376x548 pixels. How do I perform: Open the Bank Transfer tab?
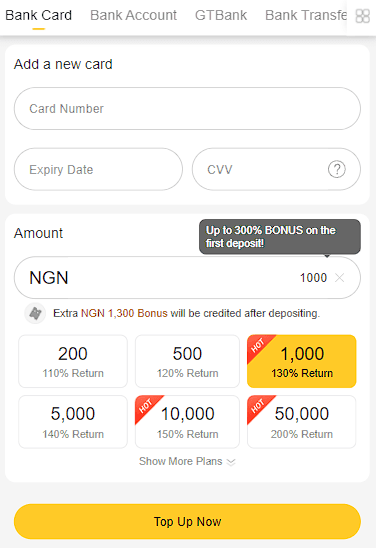[x=306, y=15]
